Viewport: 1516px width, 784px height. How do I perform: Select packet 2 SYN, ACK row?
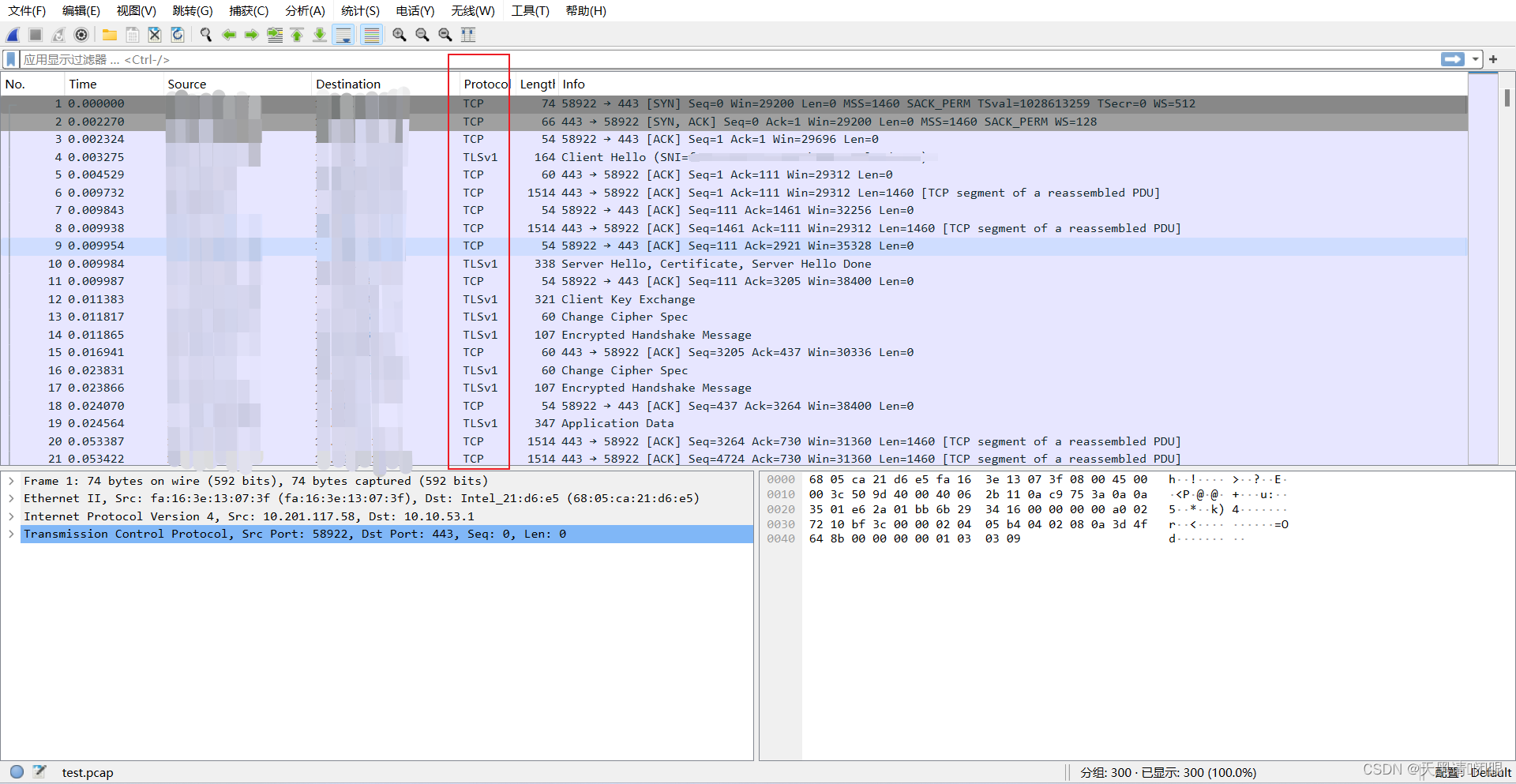(734, 122)
